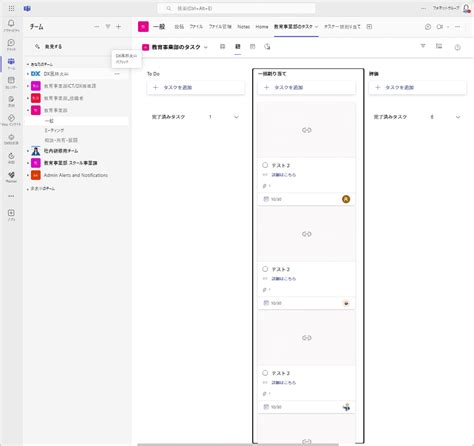Open the Apps icon in left rail
474x446 pixels.
point(11,215)
